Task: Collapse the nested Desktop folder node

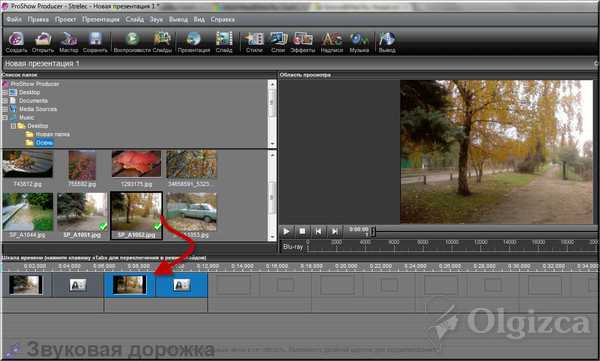Action: pos(13,126)
